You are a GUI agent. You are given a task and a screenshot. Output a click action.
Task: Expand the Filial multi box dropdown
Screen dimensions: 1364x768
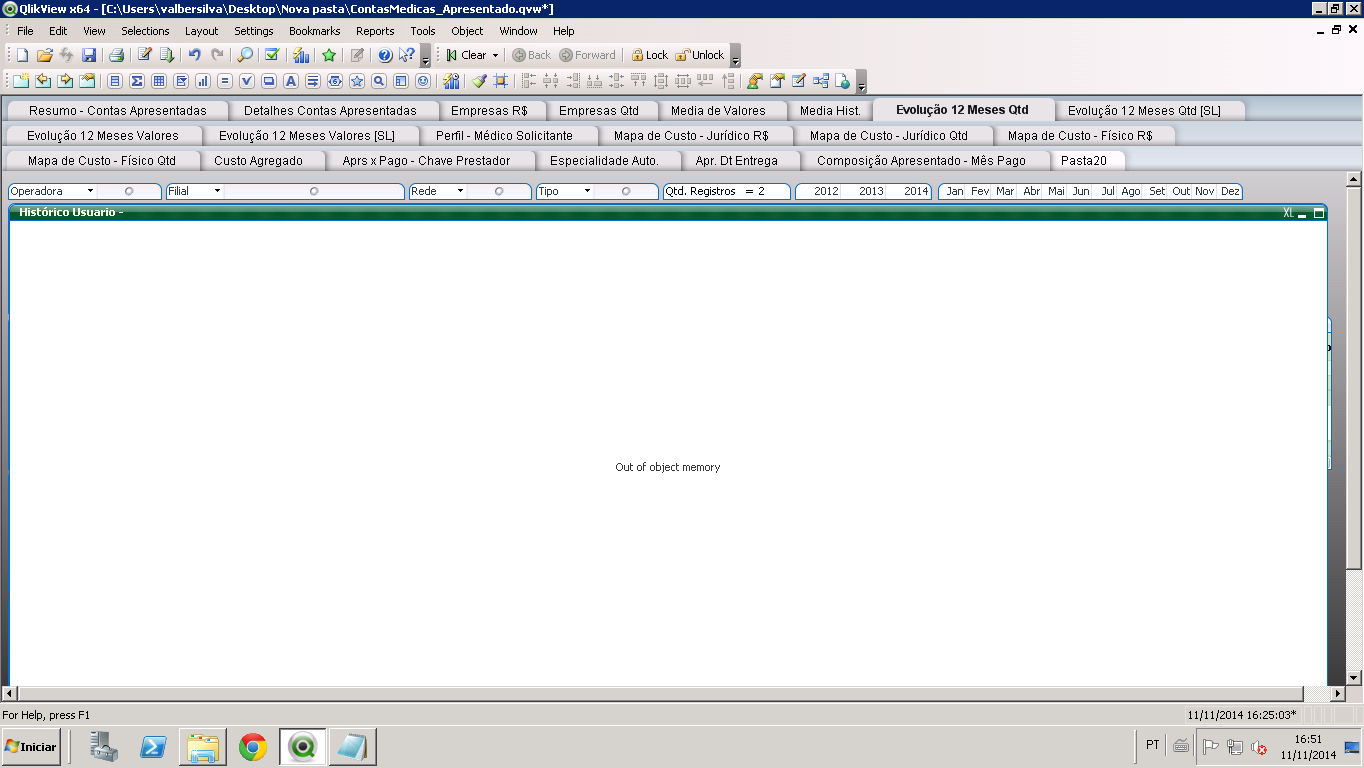(x=217, y=191)
